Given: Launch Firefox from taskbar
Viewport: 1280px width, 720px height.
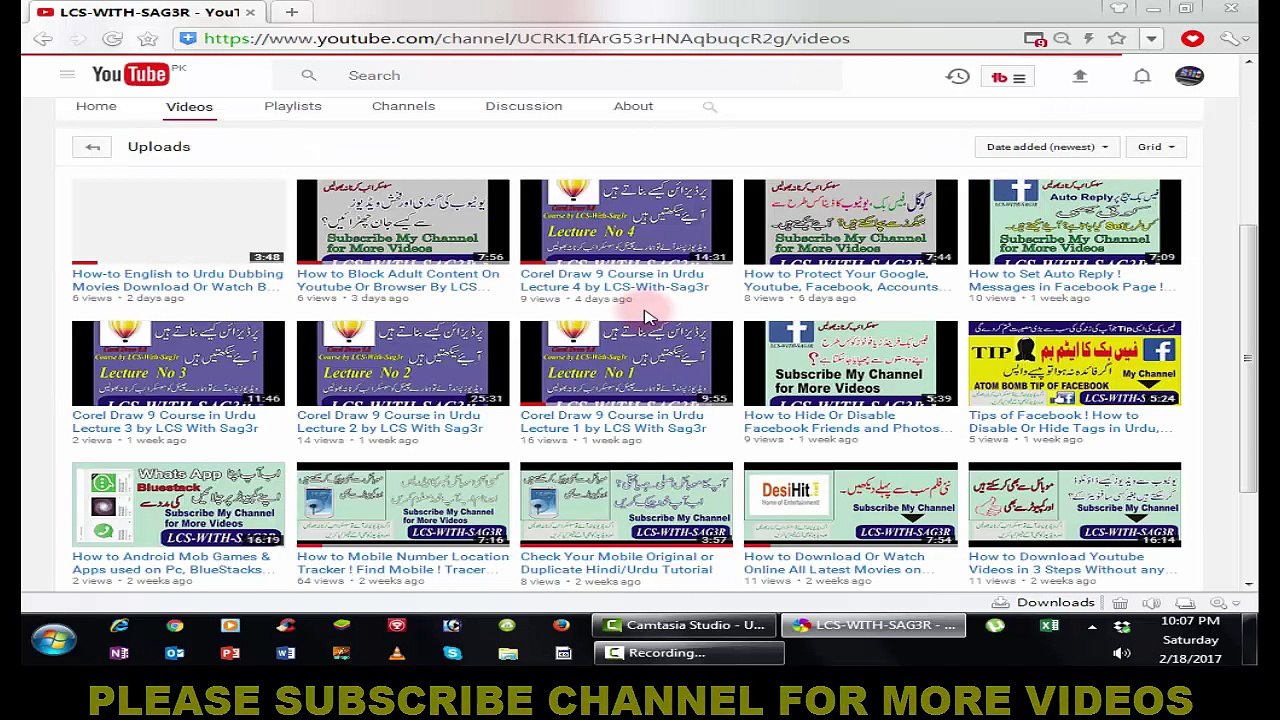Looking at the screenshot, I should (561, 625).
